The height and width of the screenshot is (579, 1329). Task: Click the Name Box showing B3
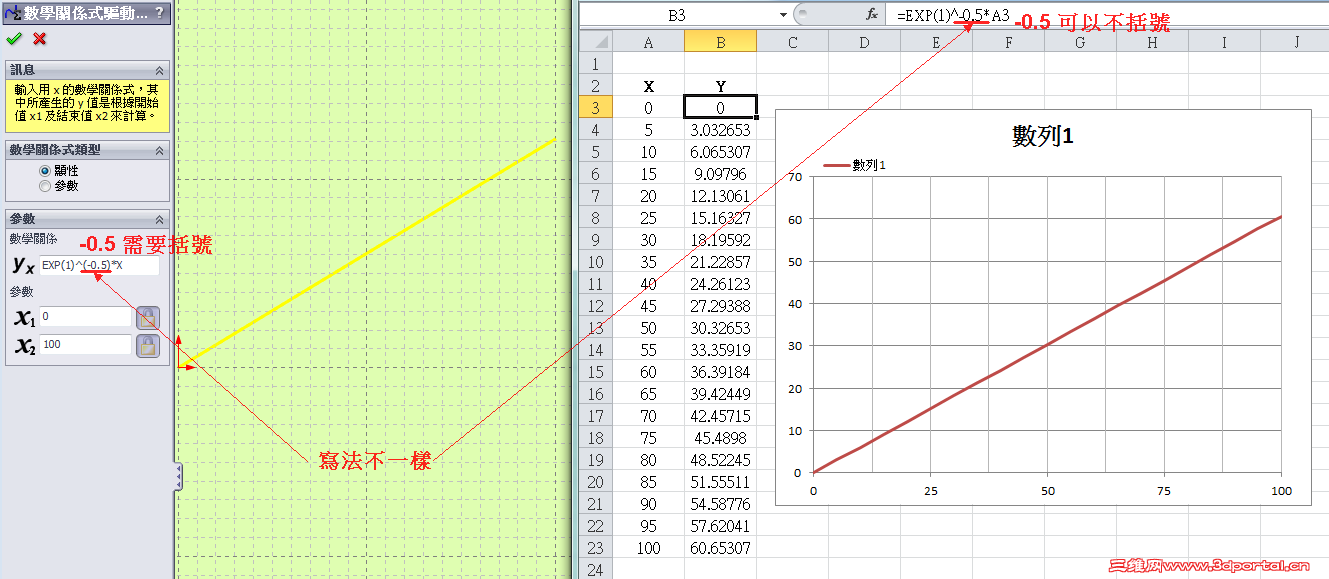[x=677, y=15]
